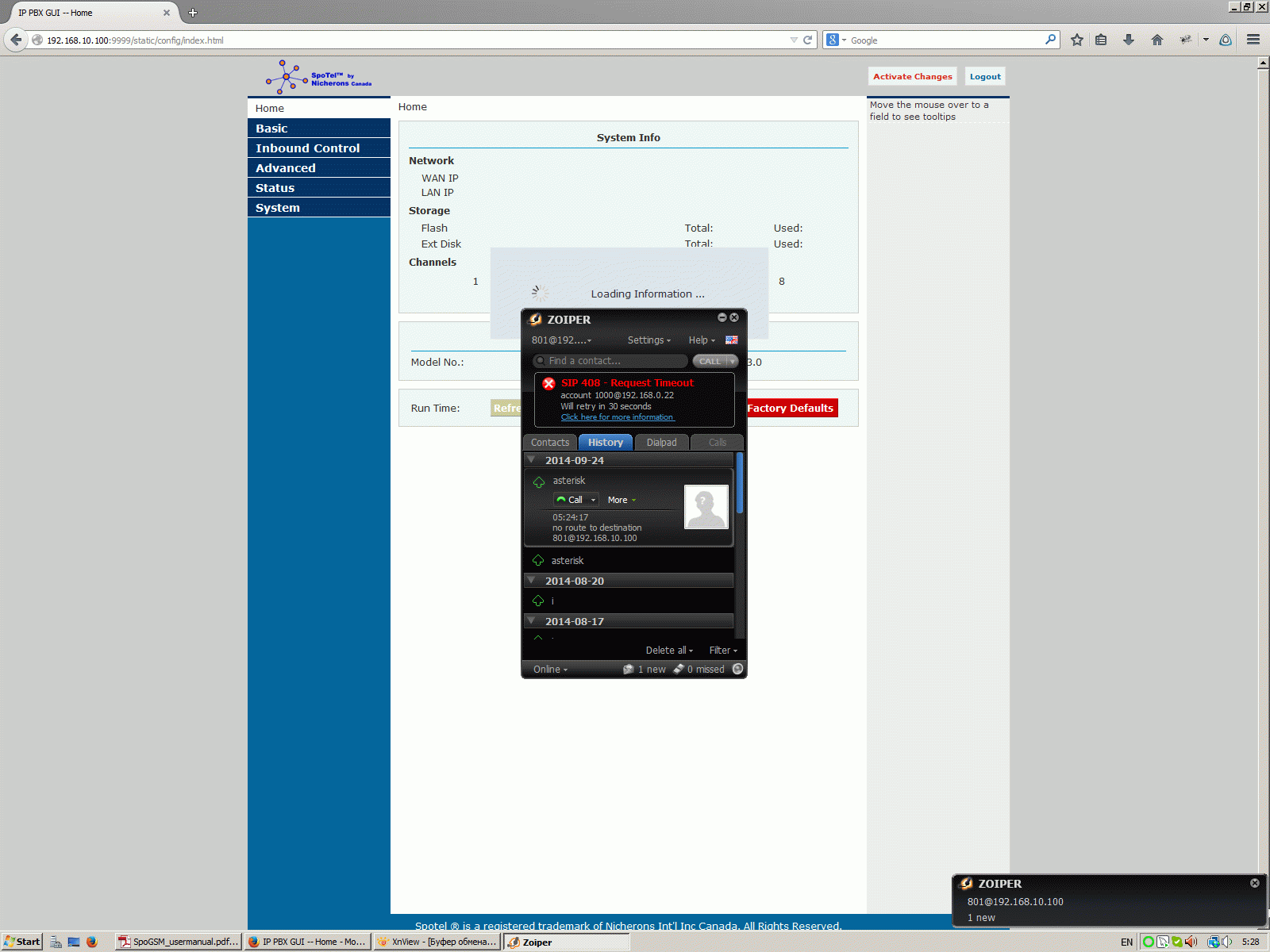
Task: Select Home in the PBX sidebar
Action: tap(319, 108)
